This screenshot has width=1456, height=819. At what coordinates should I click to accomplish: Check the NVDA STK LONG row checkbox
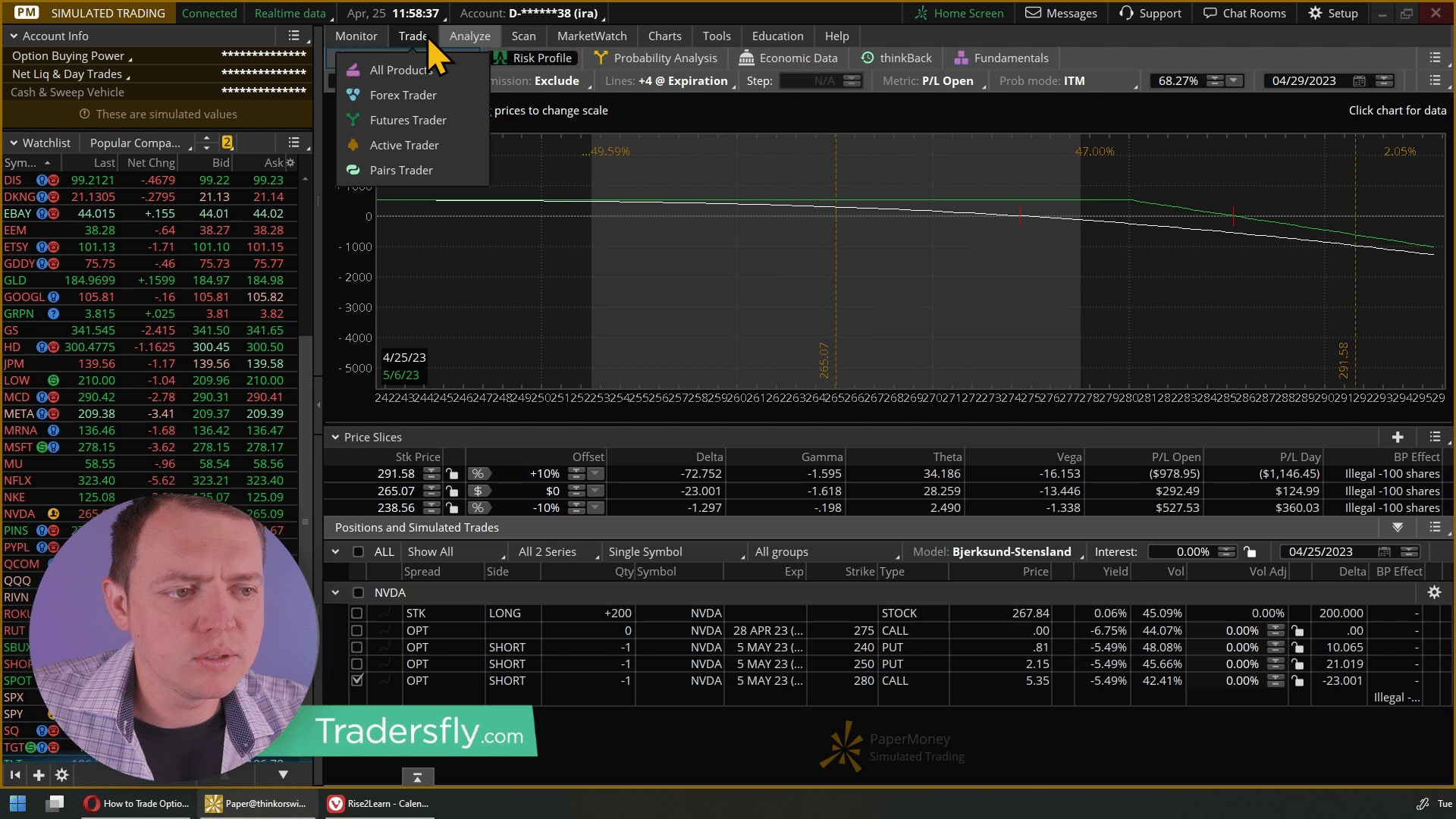pos(356,613)
